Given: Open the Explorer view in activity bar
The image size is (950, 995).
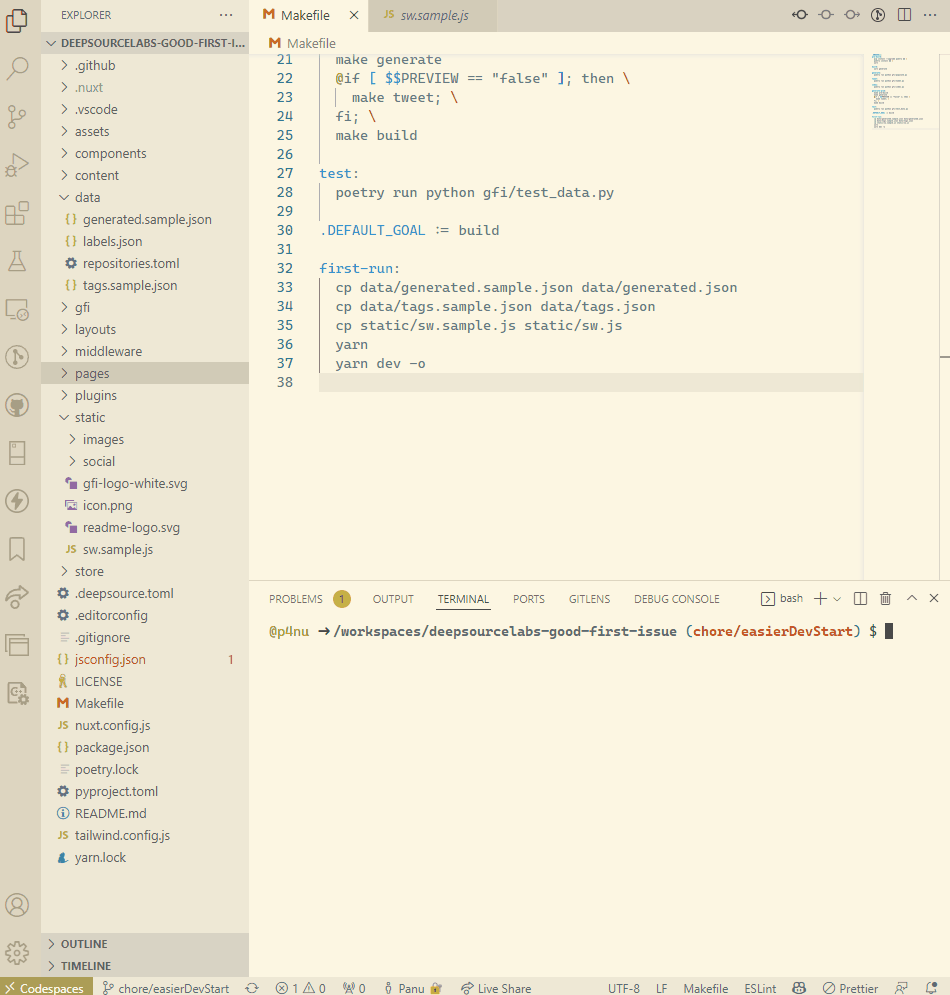Looking at the screenshot, I should pos(17,20).
